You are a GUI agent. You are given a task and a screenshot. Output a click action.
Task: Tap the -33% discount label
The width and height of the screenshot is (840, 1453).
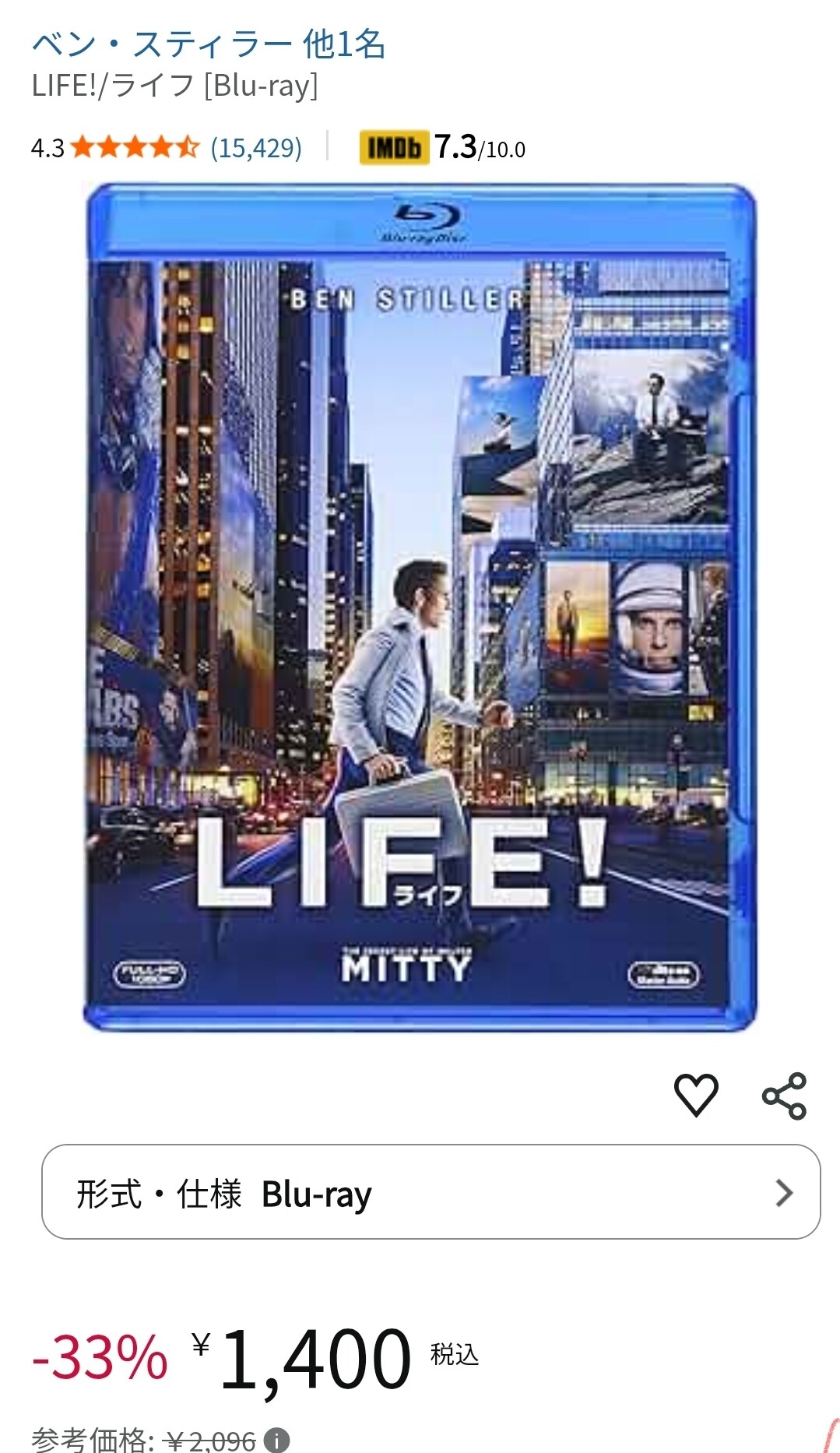(100, 1357)
